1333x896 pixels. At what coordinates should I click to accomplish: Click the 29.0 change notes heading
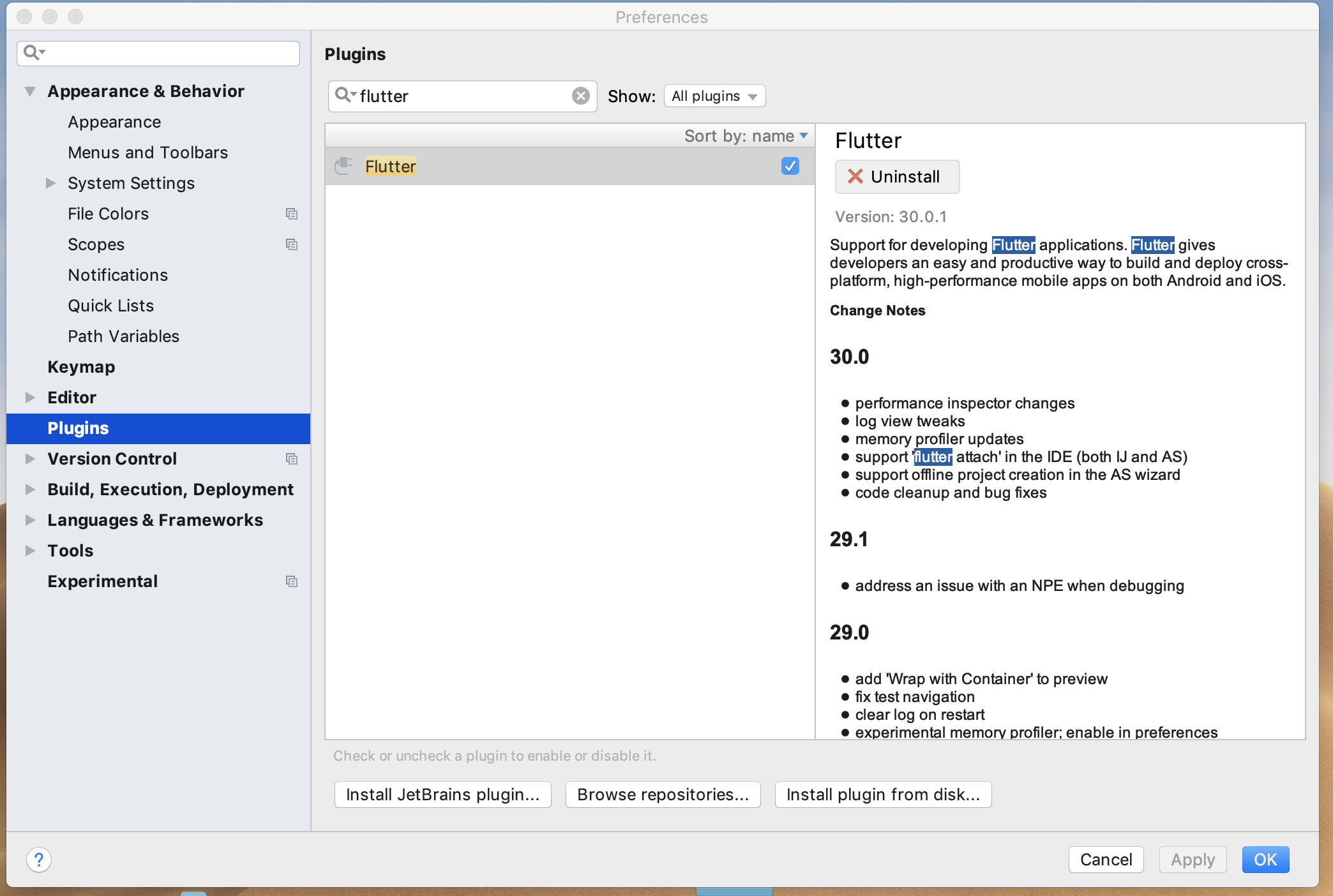(x=849, y=632)
